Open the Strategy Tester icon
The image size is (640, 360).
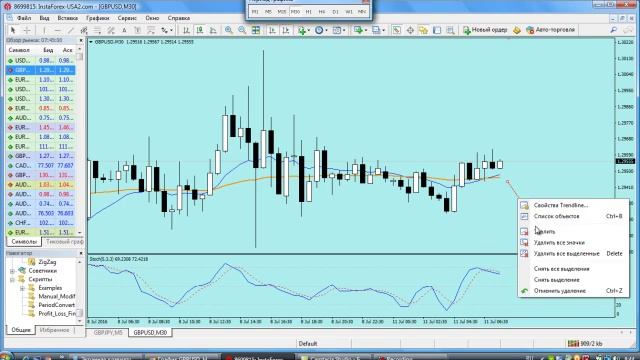pyautogui.click(x=450, y=30)
